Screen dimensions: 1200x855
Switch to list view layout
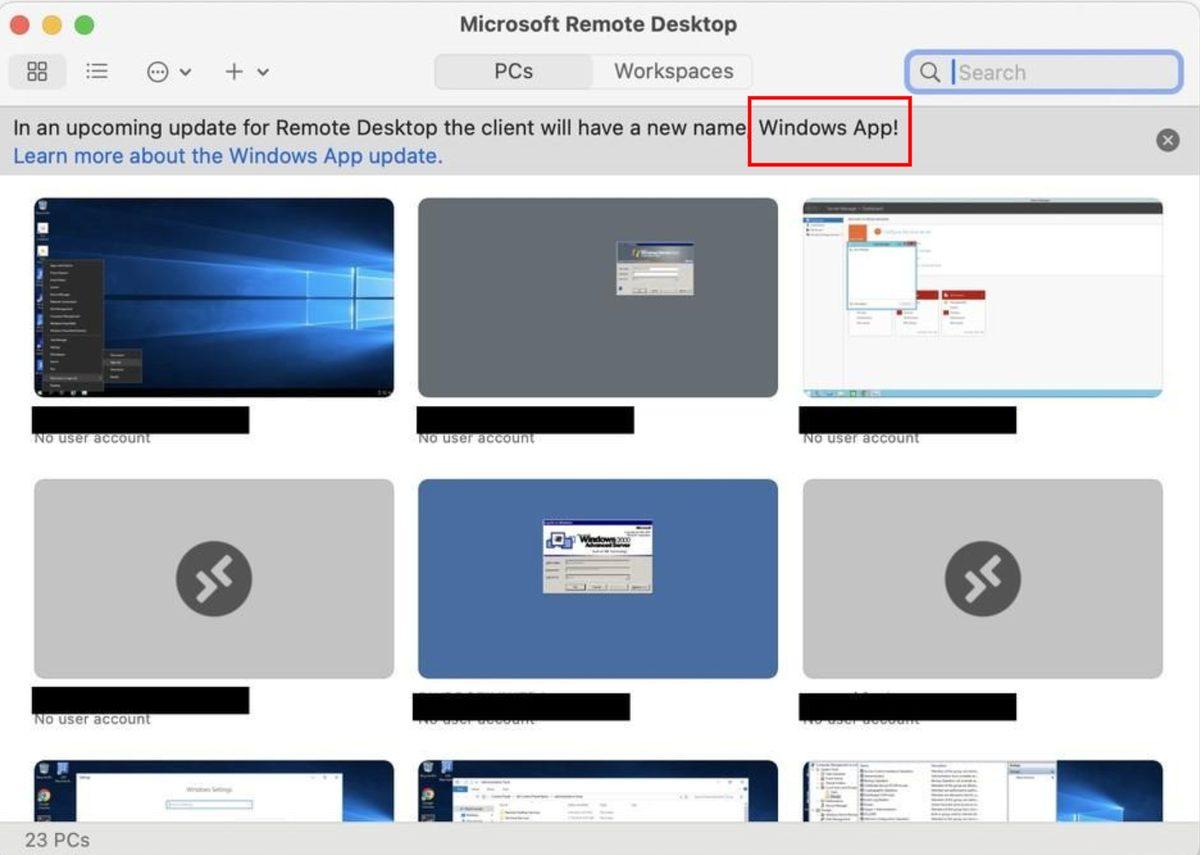click(x=97, y=71)
